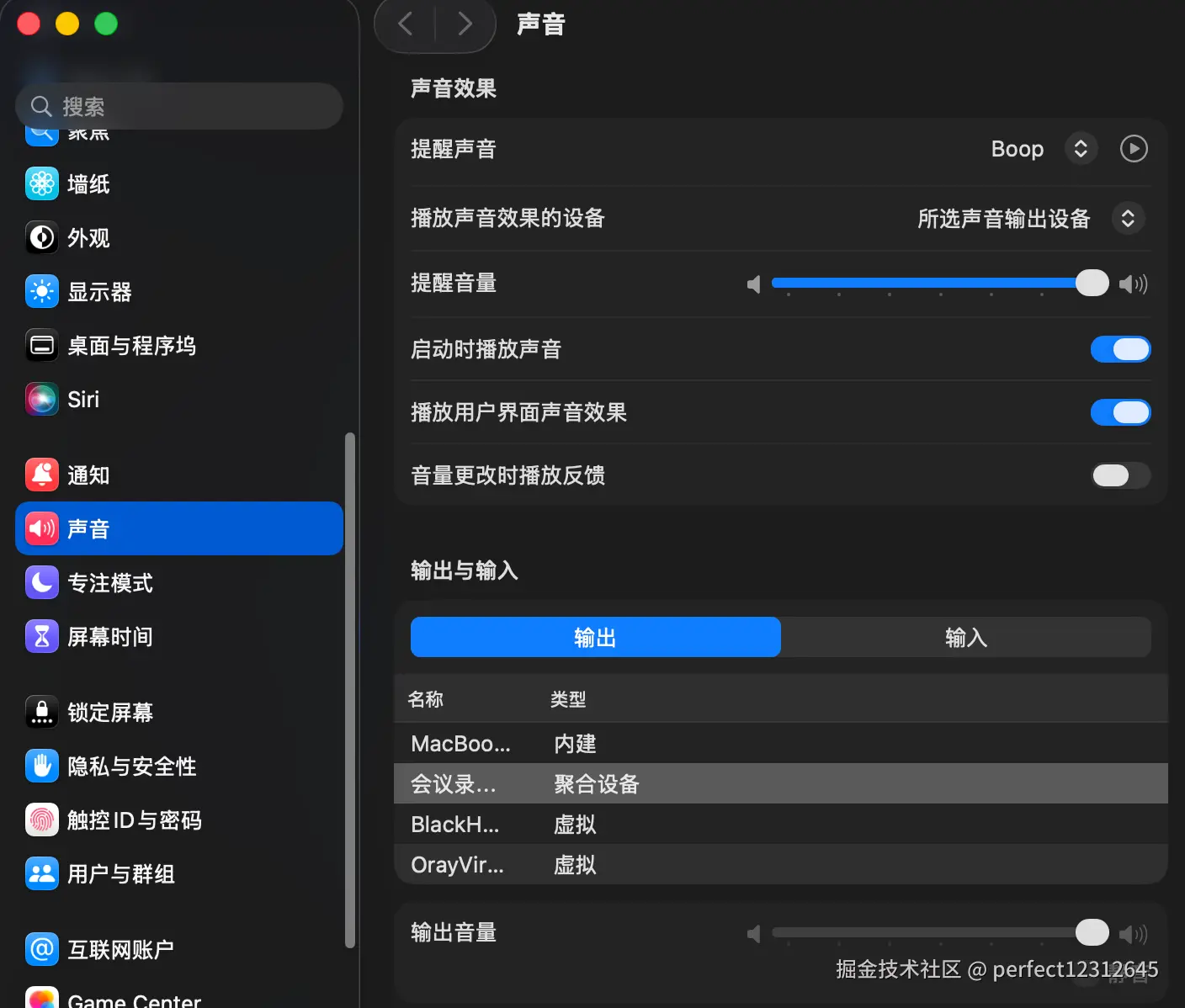Click the 专注模式 sidebar label
The width and height of the screenshot is (1185, 1008).
110,582
